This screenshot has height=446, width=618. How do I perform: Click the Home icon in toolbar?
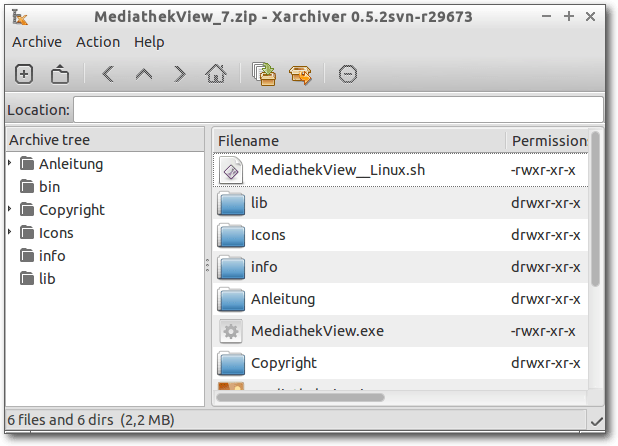tap(216, 74)
